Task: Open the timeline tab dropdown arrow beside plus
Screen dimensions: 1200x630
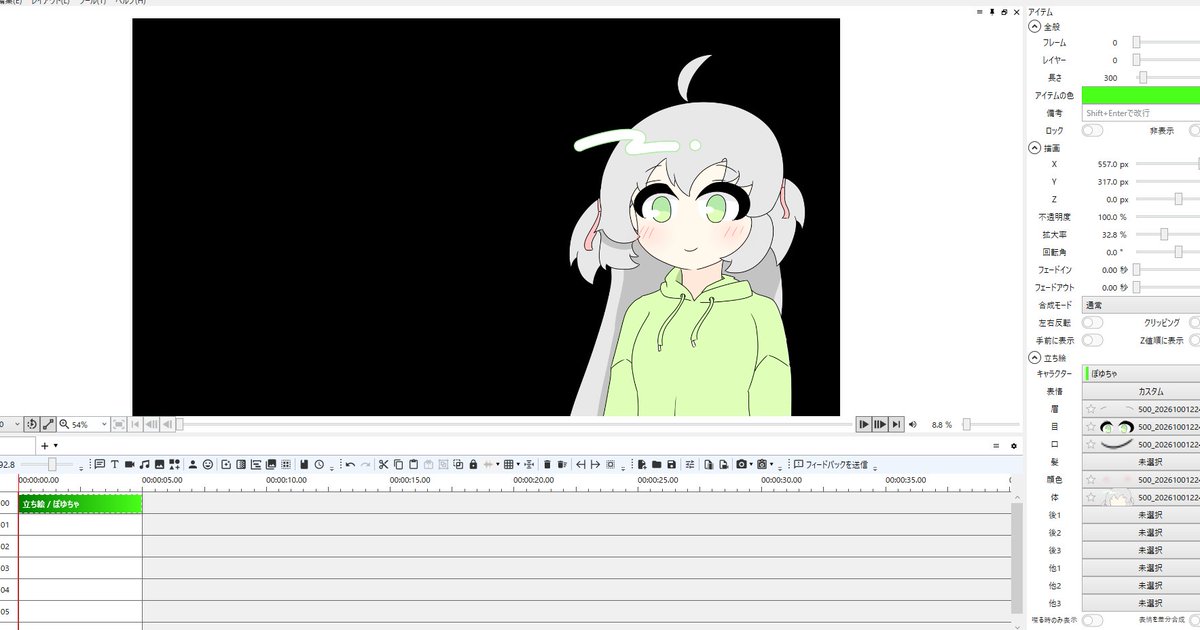Action: coord(56,445)
